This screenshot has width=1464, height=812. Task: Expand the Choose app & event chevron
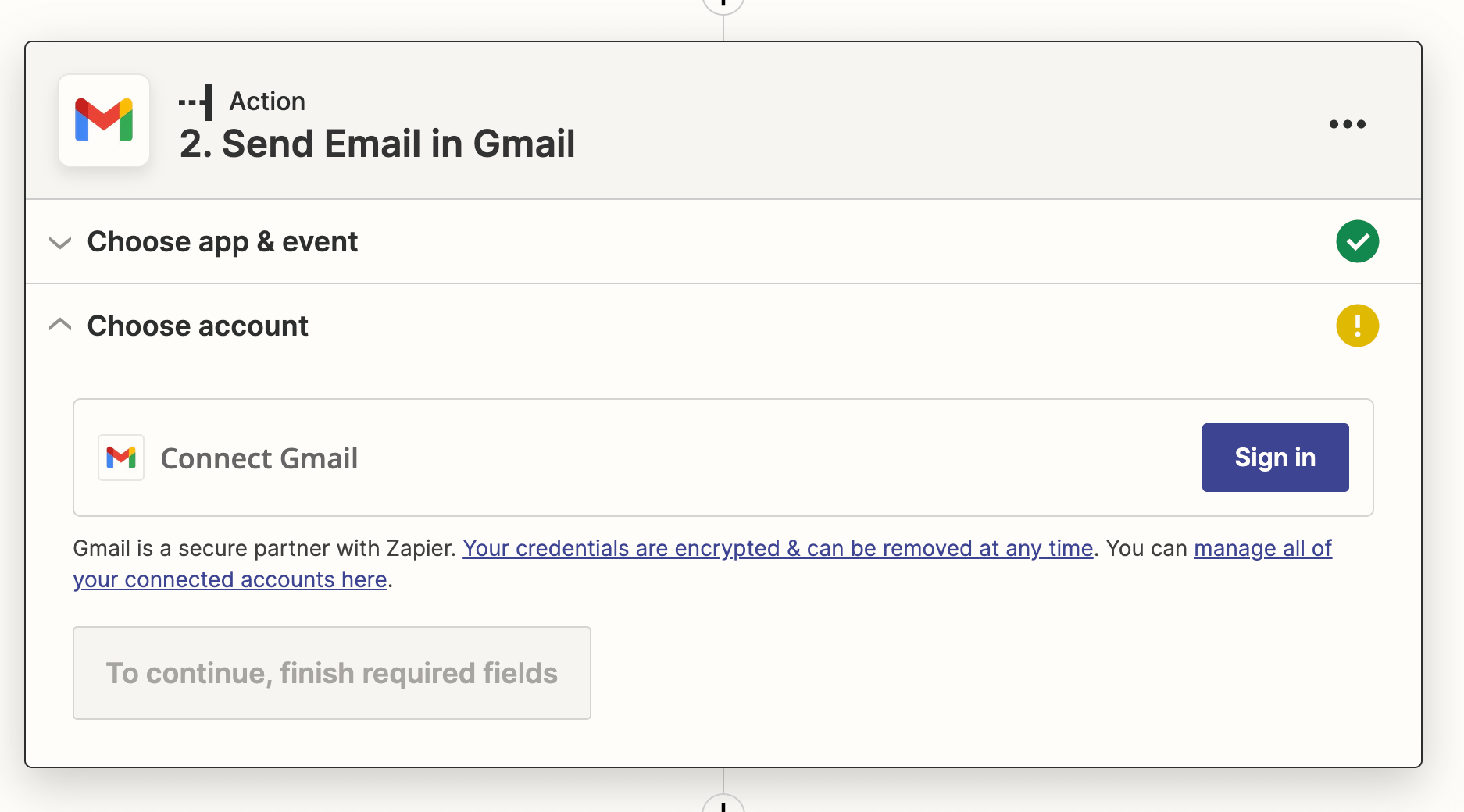(x=60, y=242)
